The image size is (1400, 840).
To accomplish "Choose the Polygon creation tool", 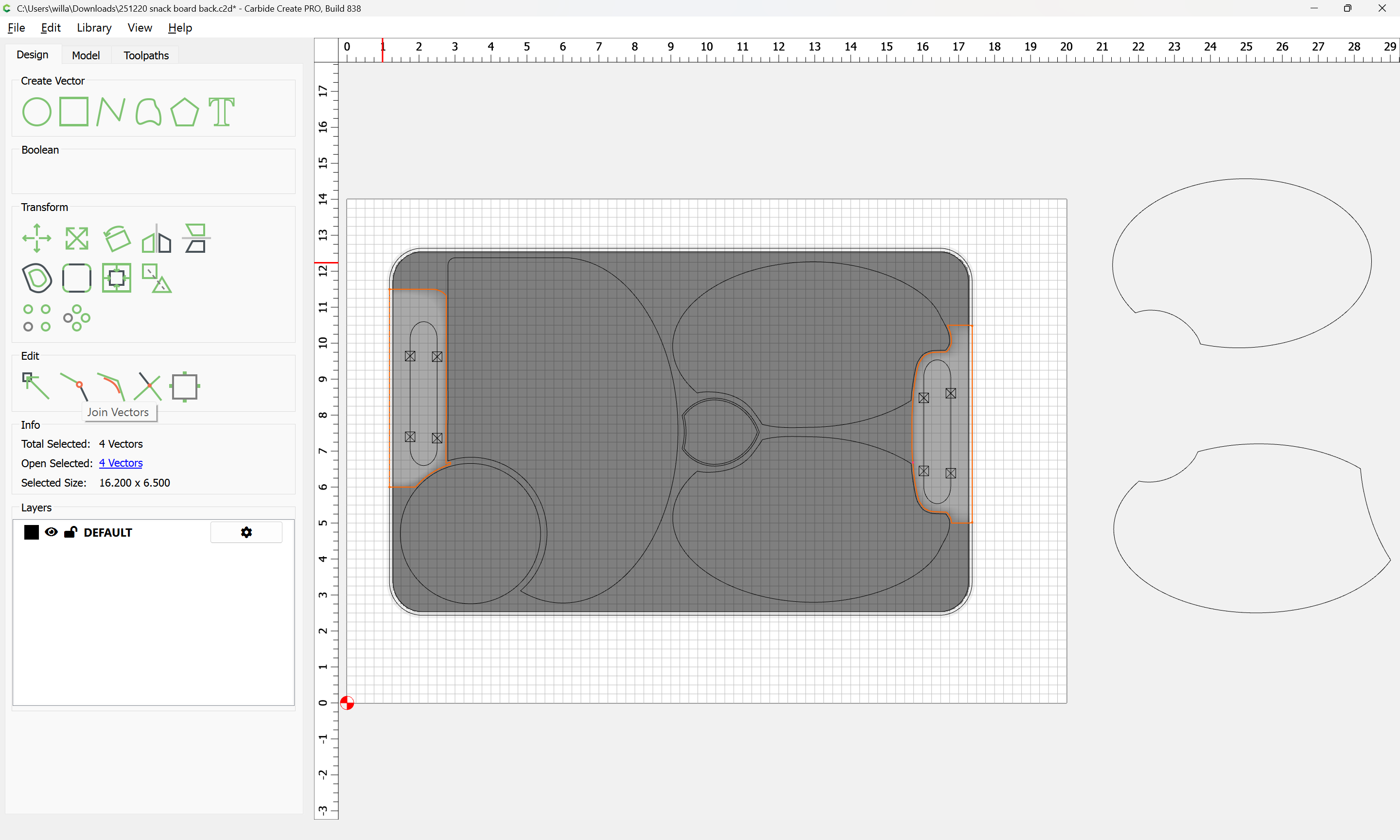I will point(184,111).
